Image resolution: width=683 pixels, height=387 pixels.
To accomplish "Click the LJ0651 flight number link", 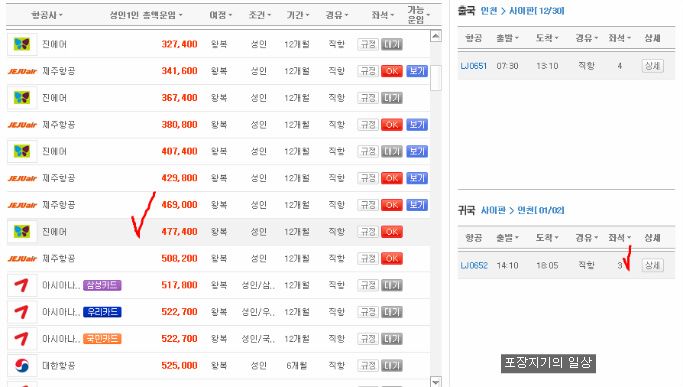I will (x=473, y=66).
